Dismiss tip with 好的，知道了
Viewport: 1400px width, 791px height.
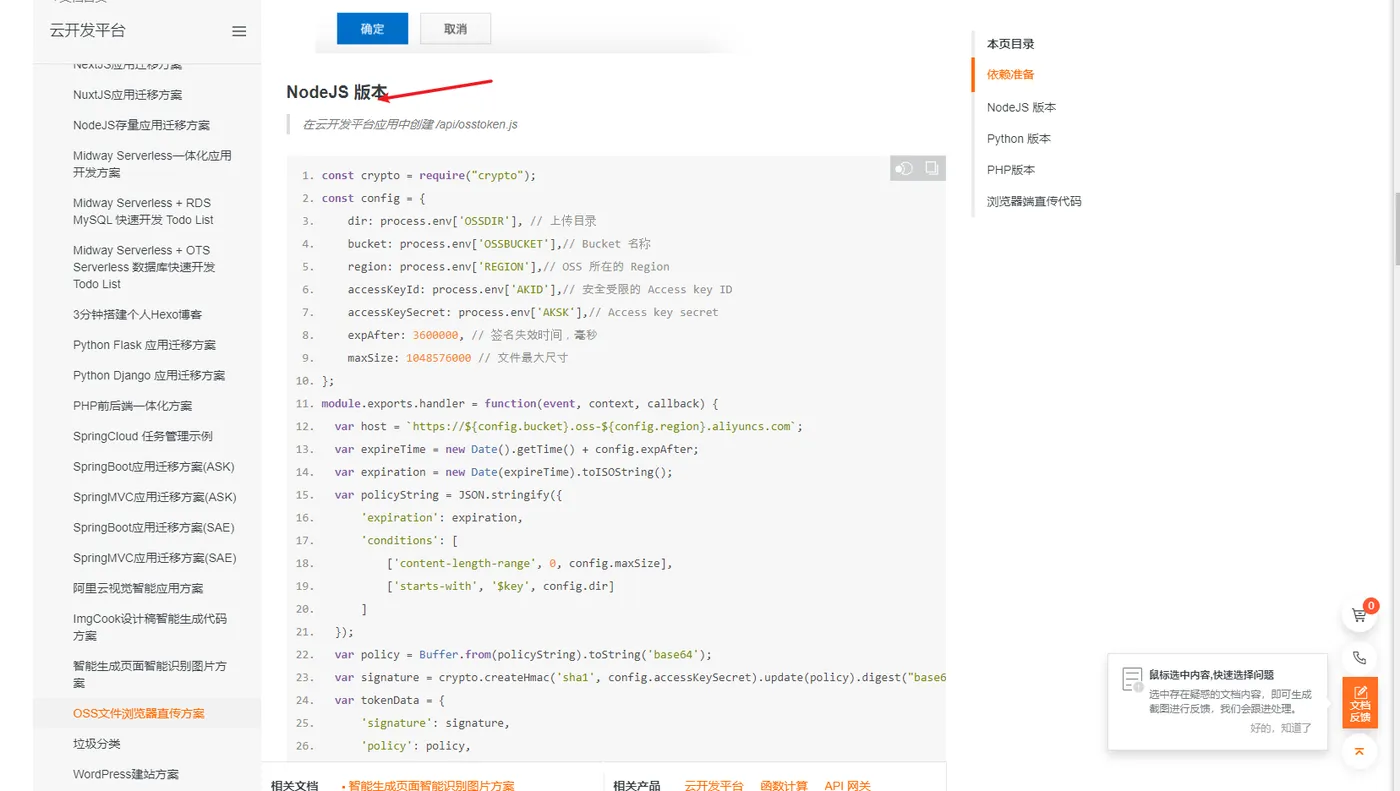tap(1281, 728)
